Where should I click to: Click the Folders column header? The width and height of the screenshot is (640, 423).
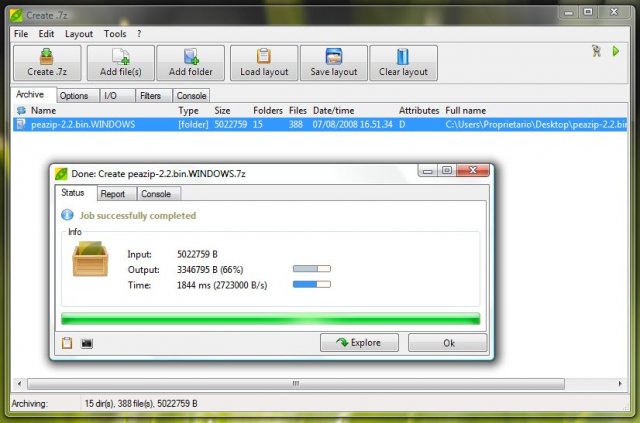click(x=268, y=111)
